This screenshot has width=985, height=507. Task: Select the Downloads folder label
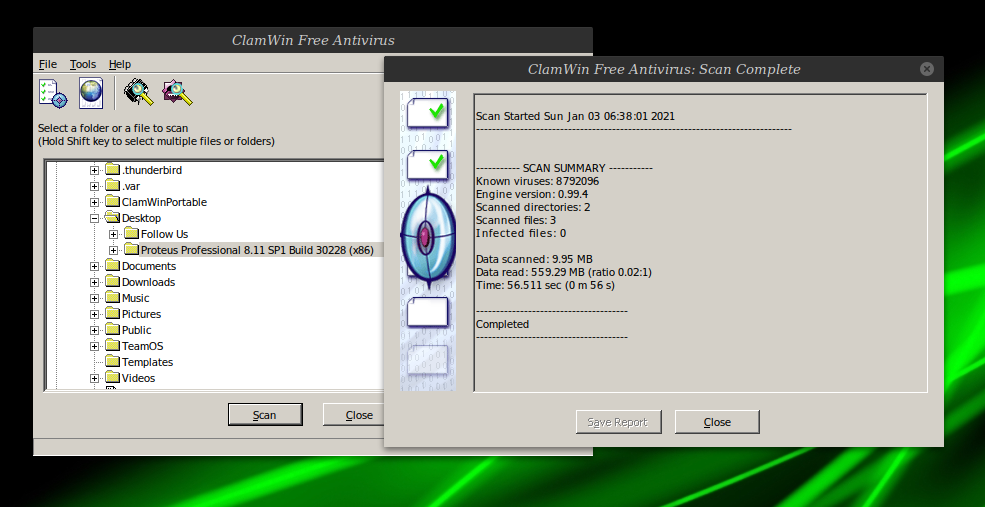[148, 282]
